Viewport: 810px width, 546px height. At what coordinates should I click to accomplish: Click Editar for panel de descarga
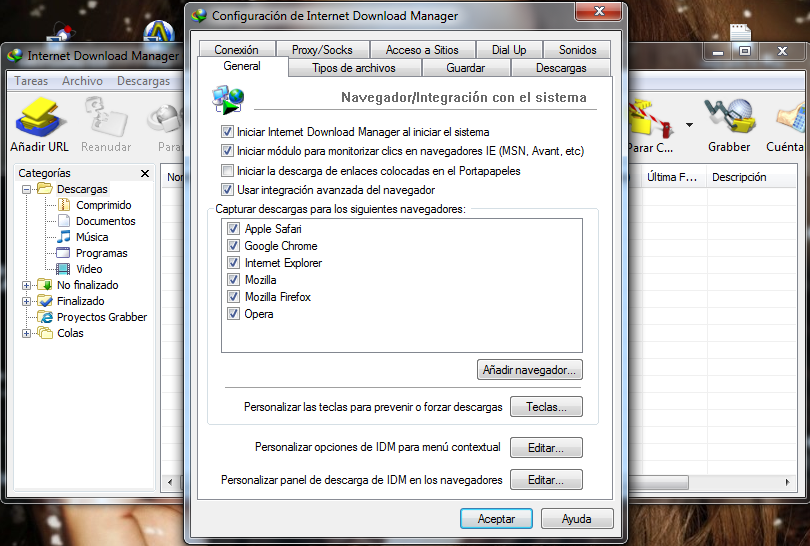tap(546, 479)
